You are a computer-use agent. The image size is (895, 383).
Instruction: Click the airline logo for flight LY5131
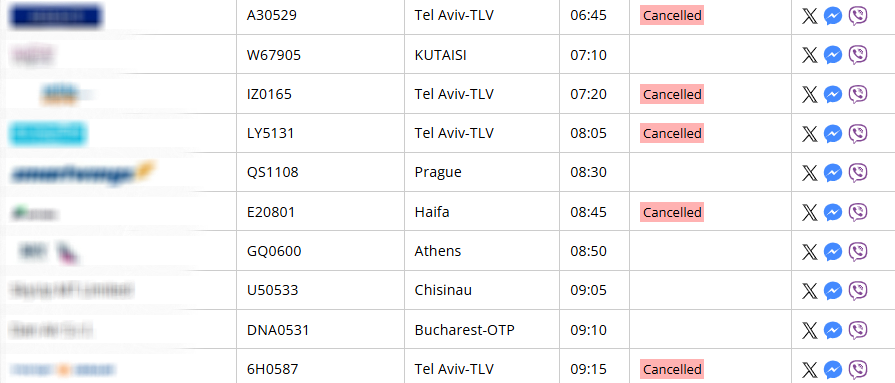[48, 134]
